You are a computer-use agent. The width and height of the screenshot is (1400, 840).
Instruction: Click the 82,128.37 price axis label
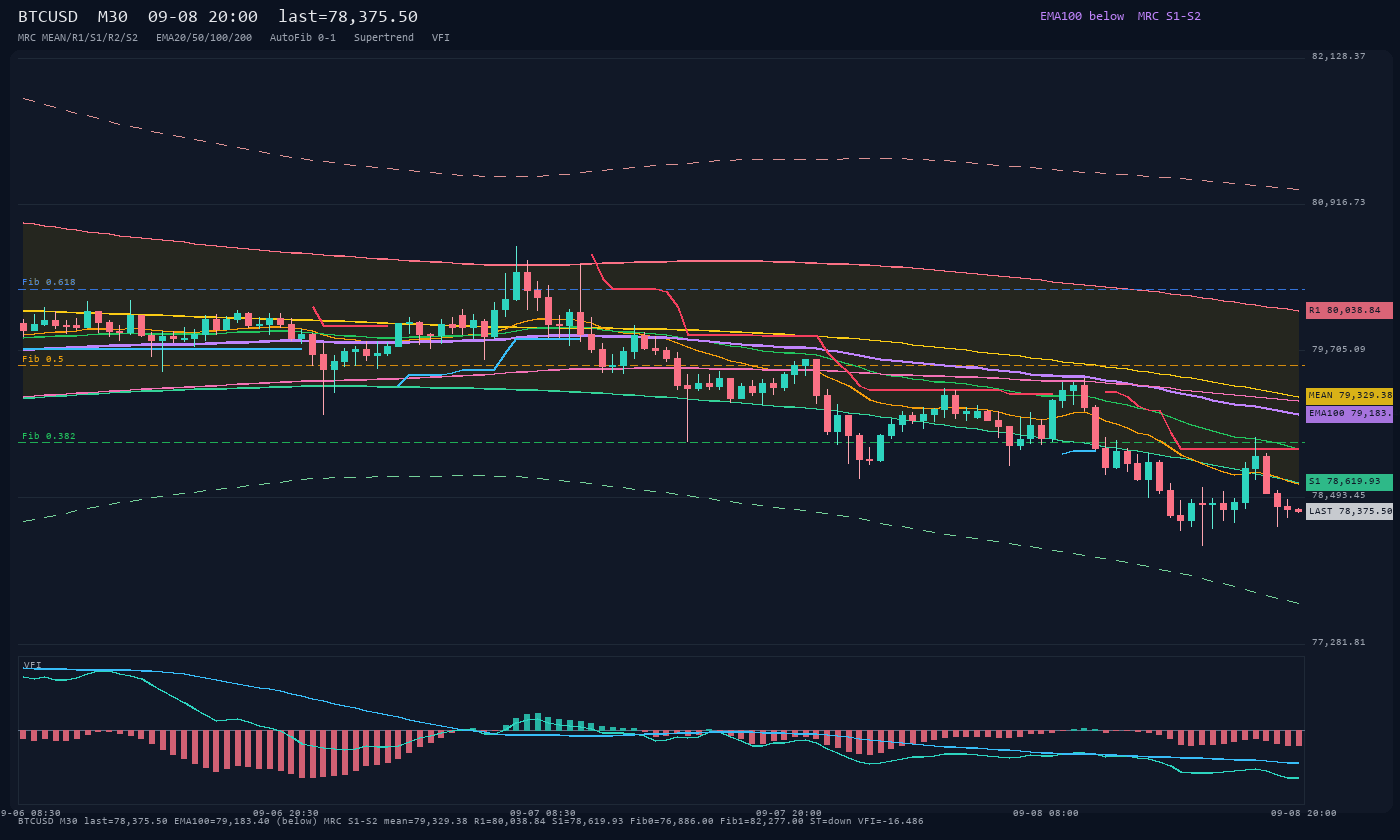(1339, 57)
